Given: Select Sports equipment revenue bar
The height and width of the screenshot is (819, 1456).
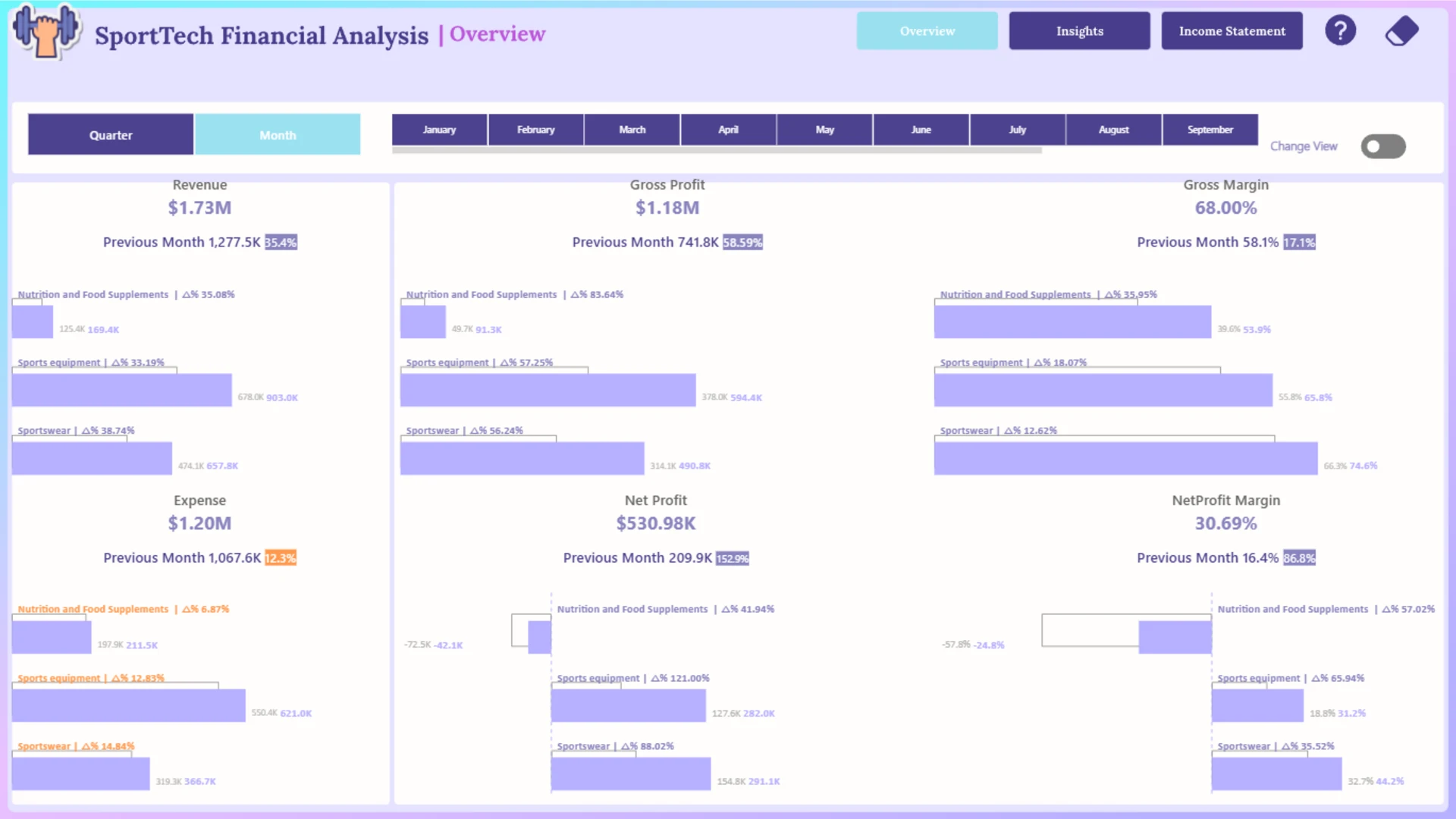Looking at the screenshot, I should 121,390.
